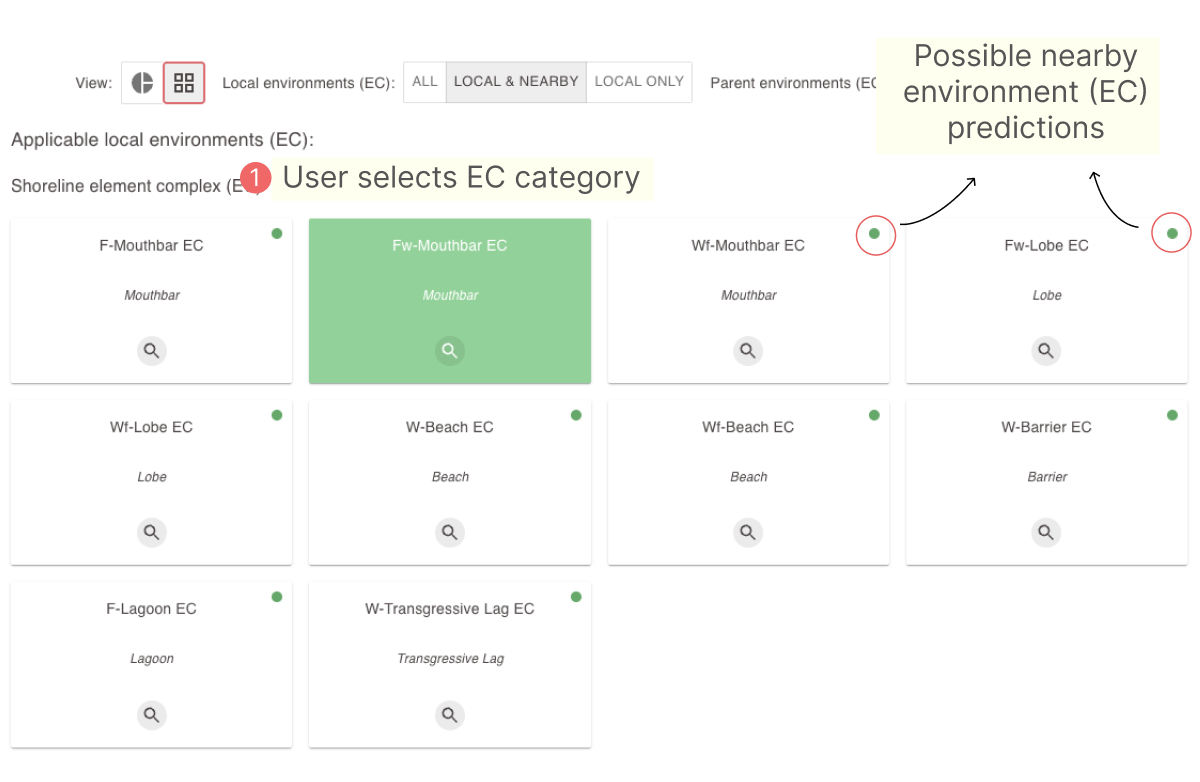Select the Wf-Beach EC card
Image resolution: width=1200 pixels, height=782 pixels.
coord(748,482)
